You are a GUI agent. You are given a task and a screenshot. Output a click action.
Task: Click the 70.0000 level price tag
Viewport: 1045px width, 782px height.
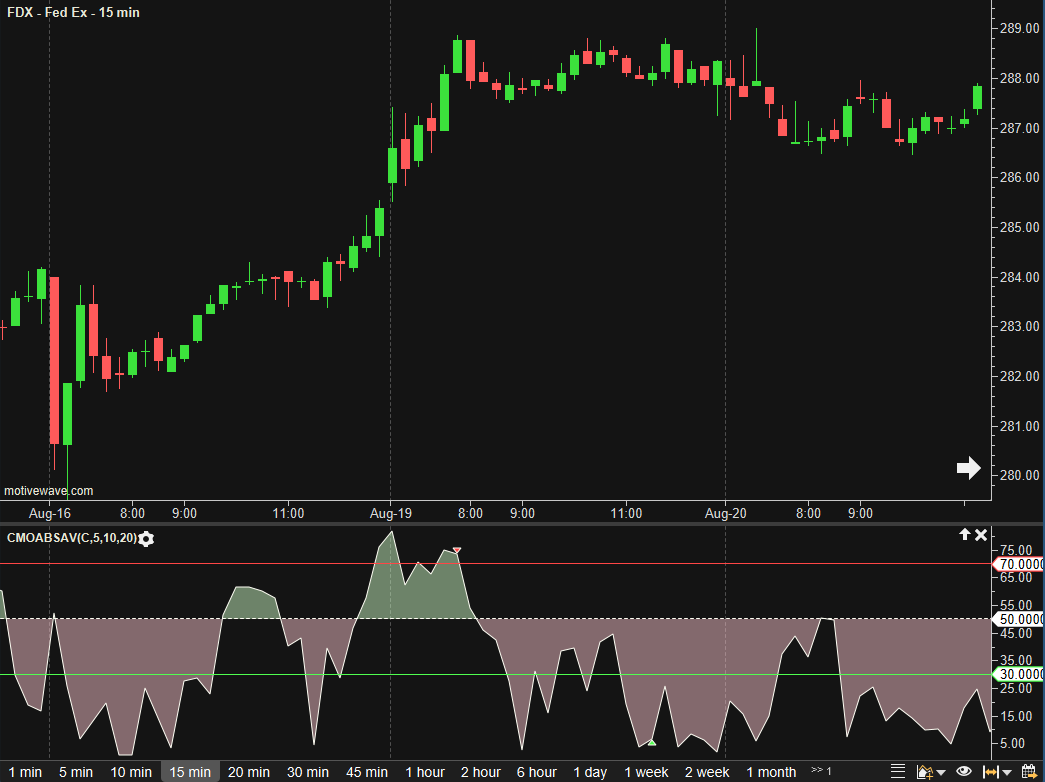(x=1018, y=564)
